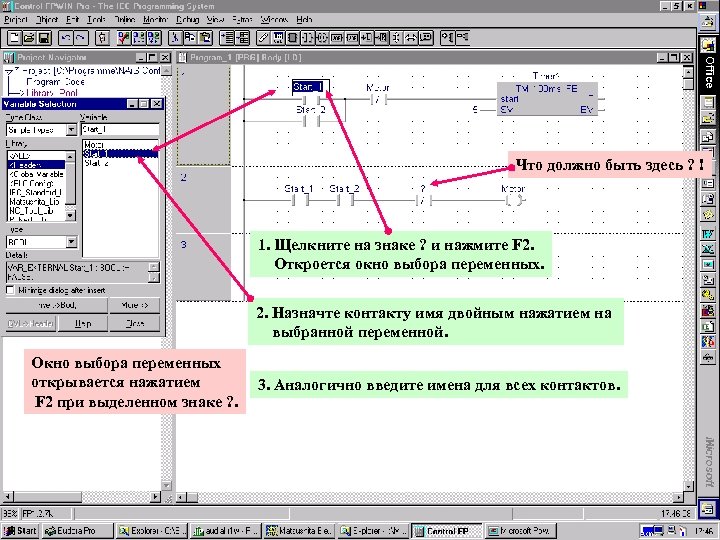Click the Open project folder icon

(29, 38)
